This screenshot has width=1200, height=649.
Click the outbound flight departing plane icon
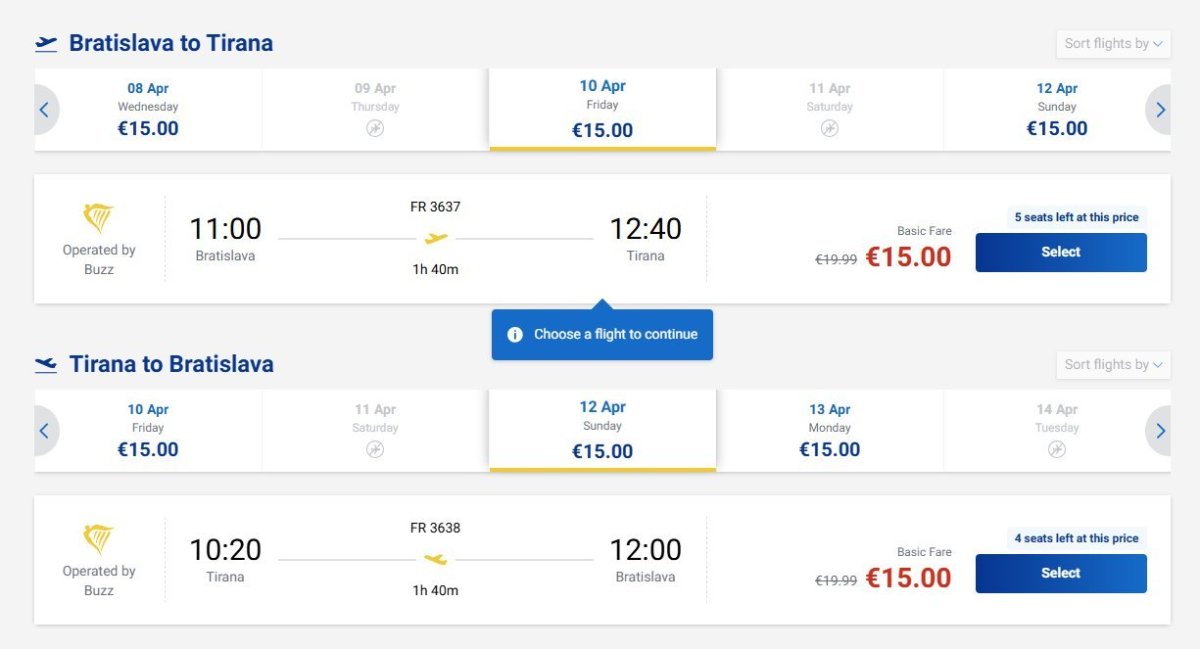point(46,43)
